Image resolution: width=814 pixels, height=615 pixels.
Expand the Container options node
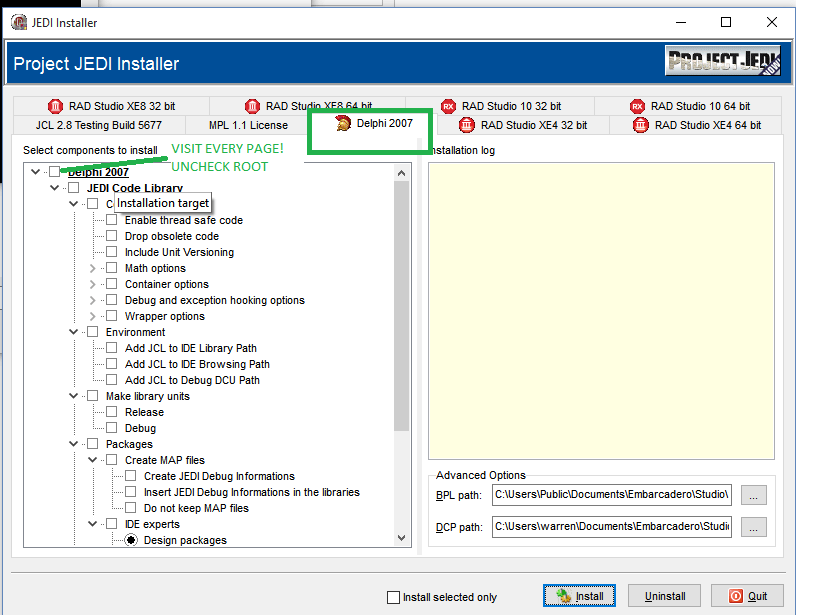92,284
